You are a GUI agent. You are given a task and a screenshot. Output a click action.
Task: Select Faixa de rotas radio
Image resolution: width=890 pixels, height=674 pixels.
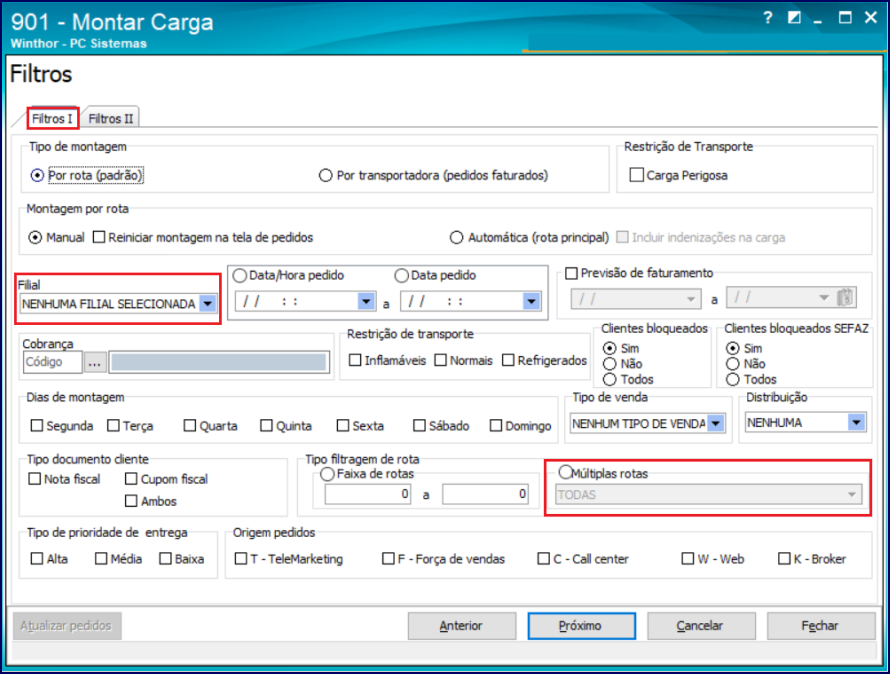328,474
